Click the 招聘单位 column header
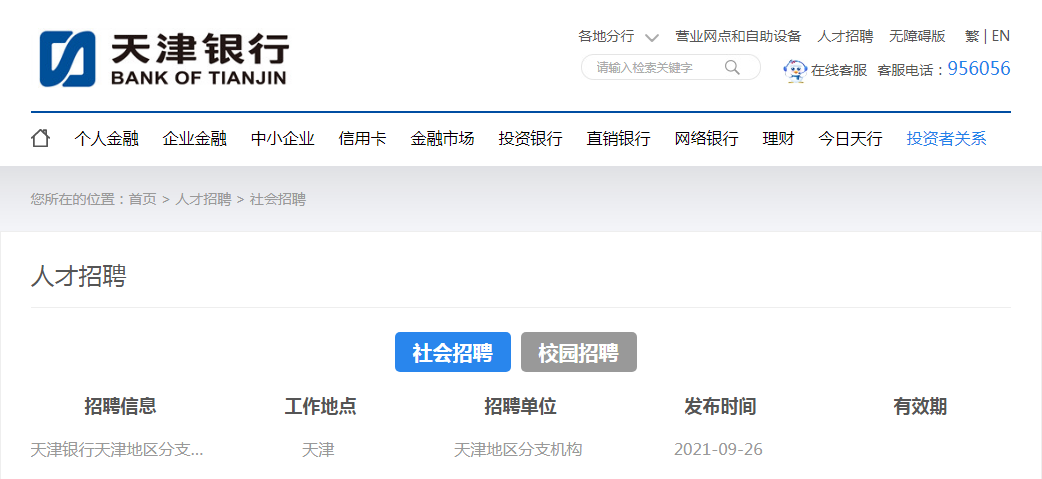The width and height of the screenshot is (1042, 479). pos(520,407)
